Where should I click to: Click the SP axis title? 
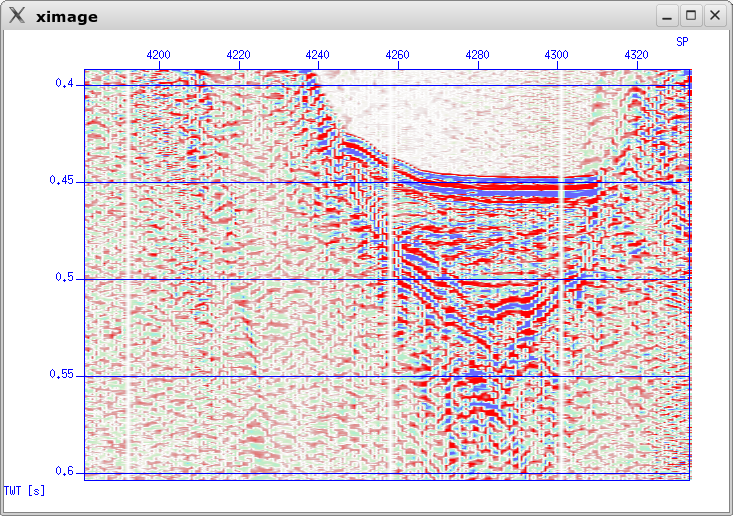[682, 42]
